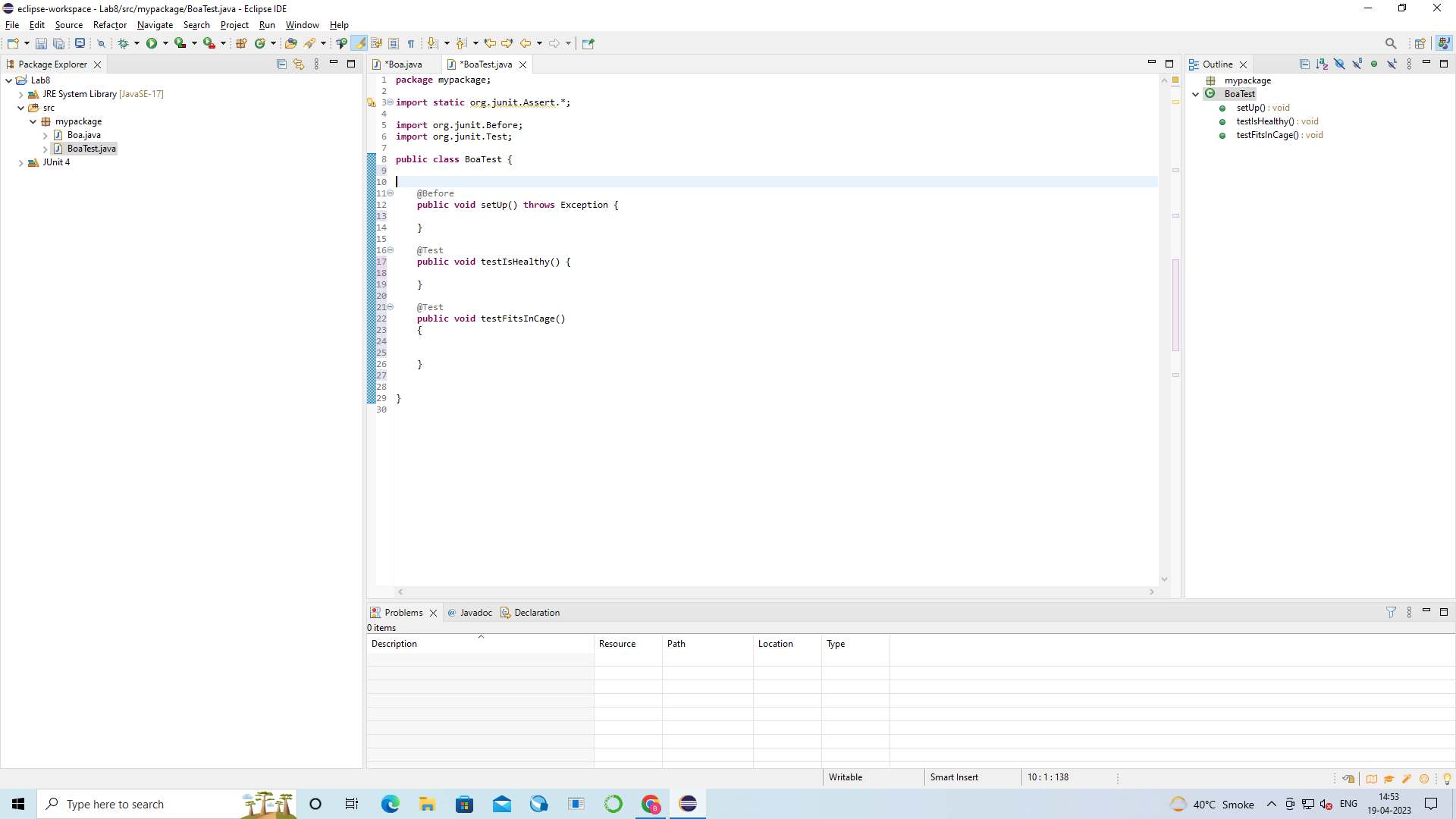The width and height of the screenshot is (1456, 819).
Task: Click the New Java Package icon
Action: click(x=241, y=44)
